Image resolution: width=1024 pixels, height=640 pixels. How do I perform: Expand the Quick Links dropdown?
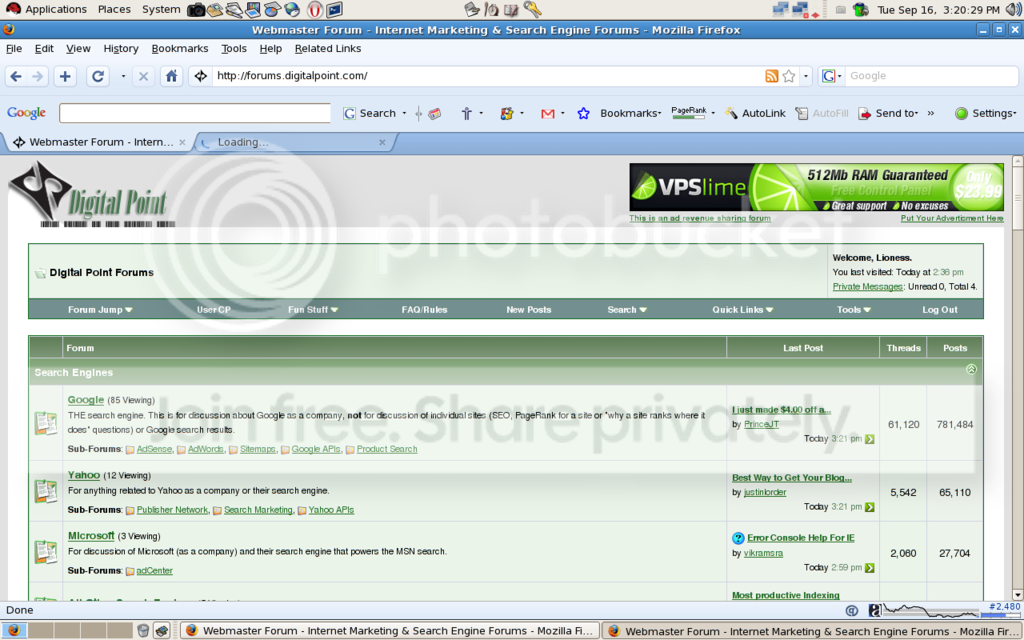tap(743, 310)
